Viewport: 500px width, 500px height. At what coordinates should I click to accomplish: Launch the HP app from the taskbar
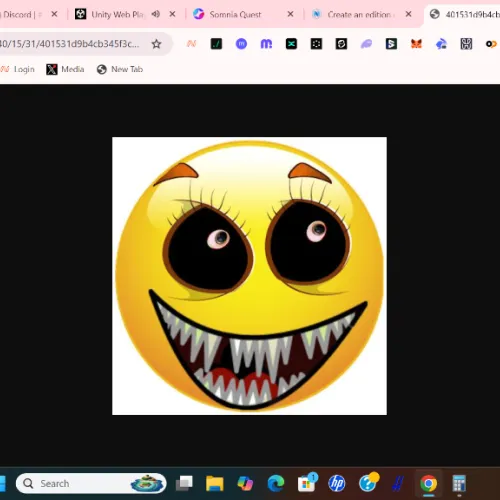(x=337, y=483)
